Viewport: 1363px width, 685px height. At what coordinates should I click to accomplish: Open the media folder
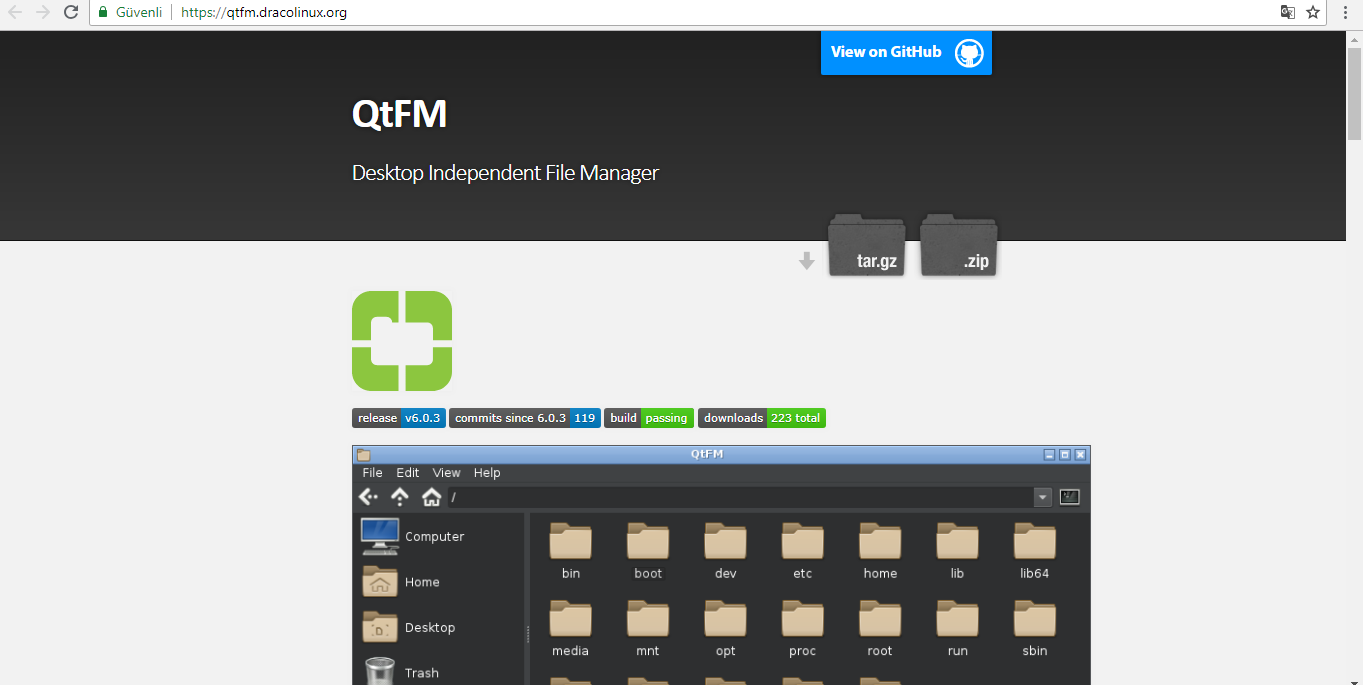click(571, 629)
